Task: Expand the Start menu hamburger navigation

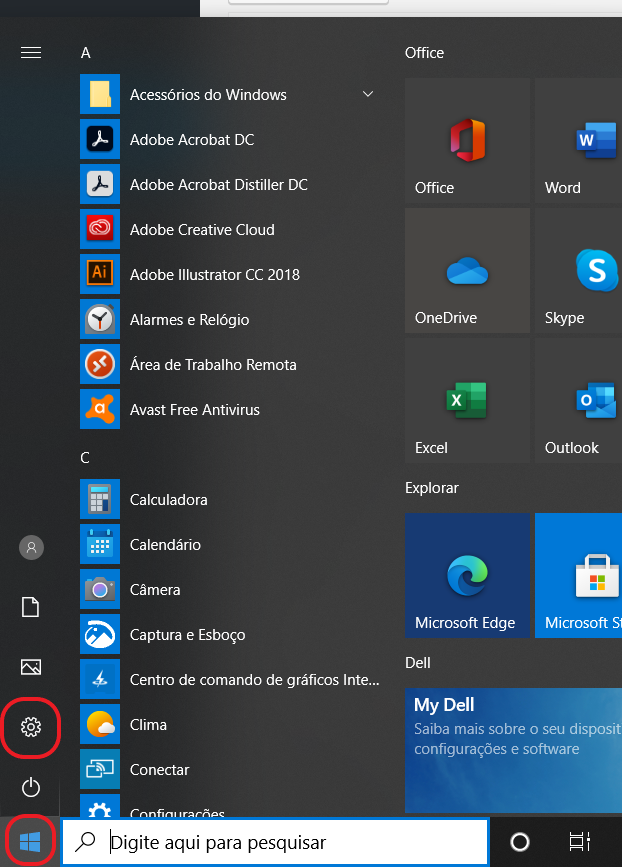Action: tap(31, 52)
